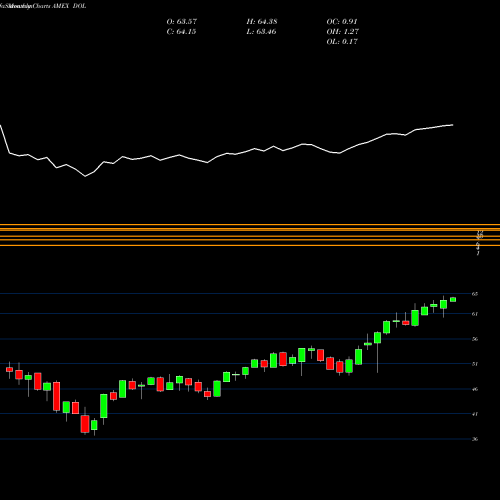500x500 pixels.
Task: Click the 41 price axis label
Action: pyautogui.click(x=475, y=414)
